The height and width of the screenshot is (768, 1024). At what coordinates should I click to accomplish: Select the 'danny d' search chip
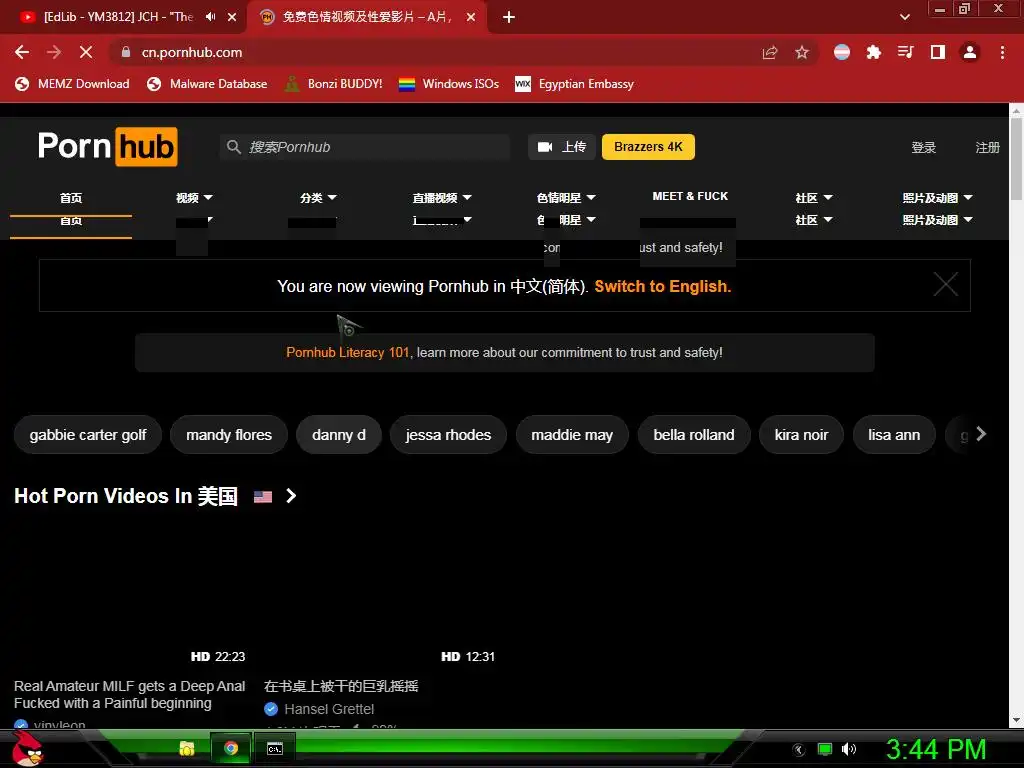(339, 435)
